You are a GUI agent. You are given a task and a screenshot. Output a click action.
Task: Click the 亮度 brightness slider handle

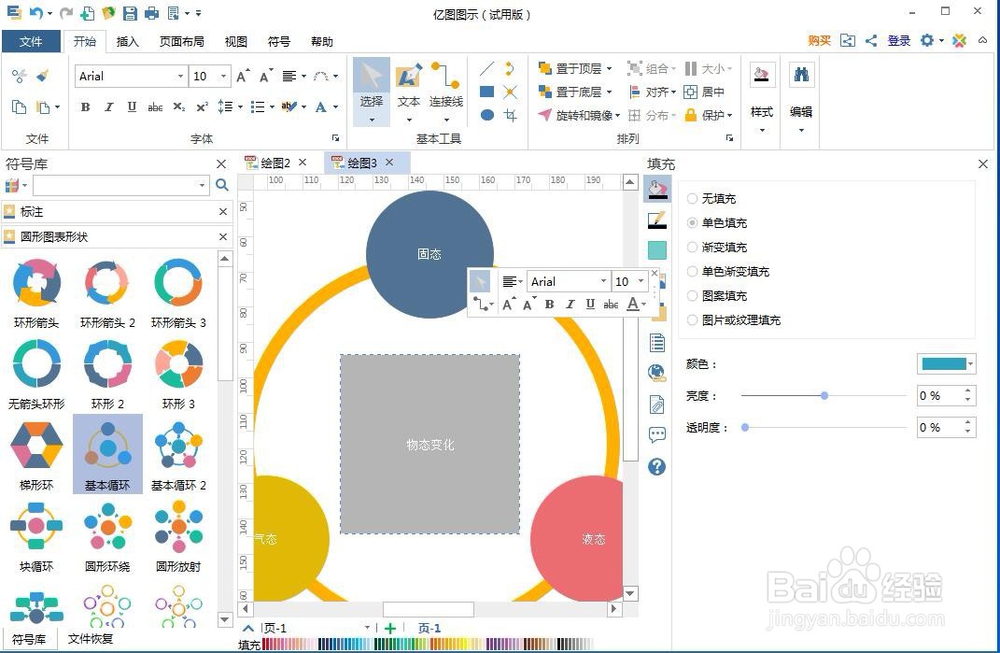click(824, 395)
